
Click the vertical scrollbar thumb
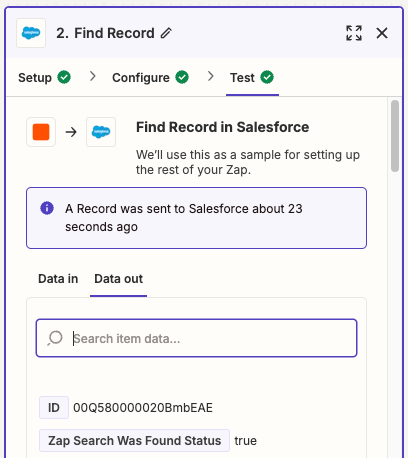click(395, 136)
